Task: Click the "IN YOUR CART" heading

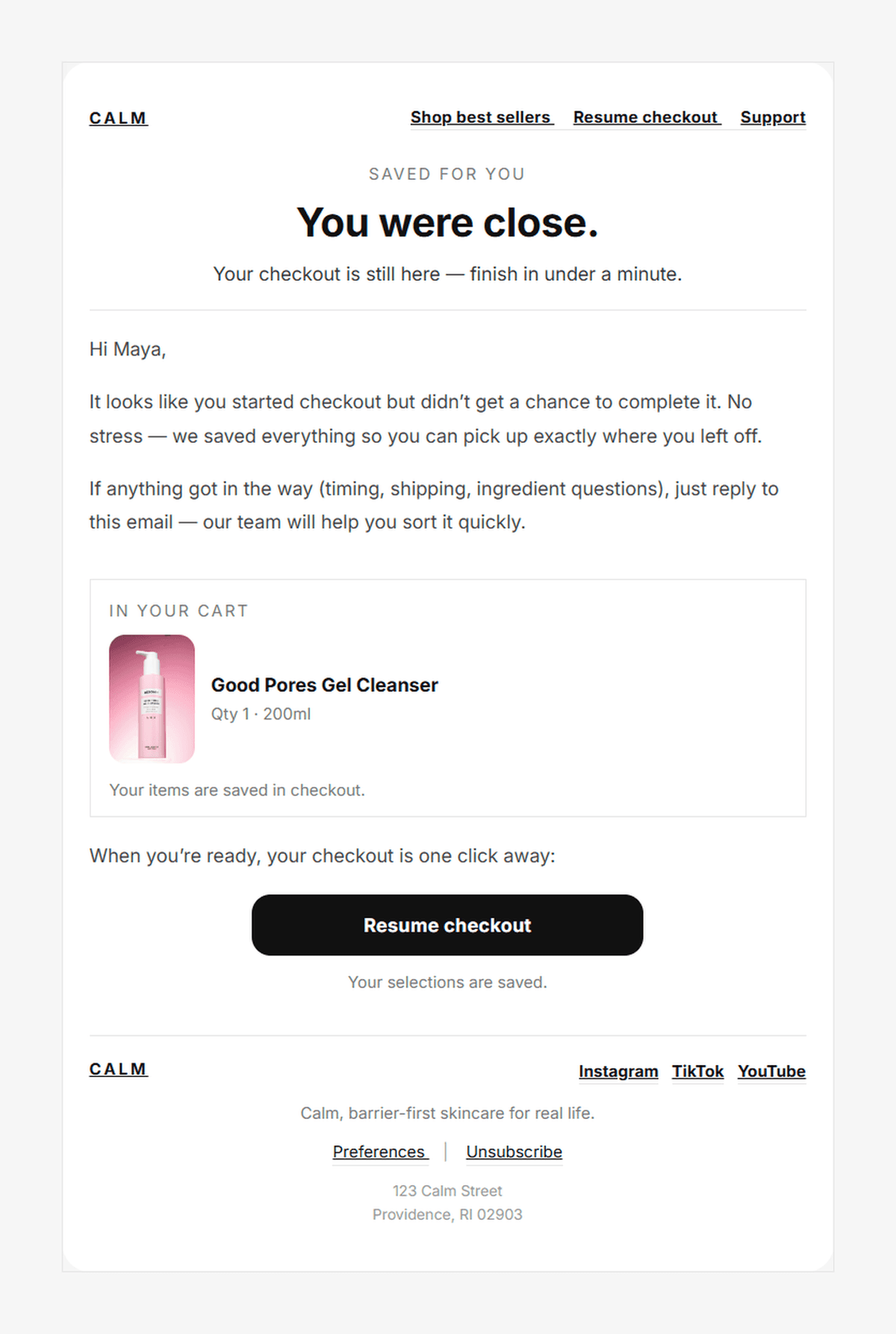Action: click(178, 611)
